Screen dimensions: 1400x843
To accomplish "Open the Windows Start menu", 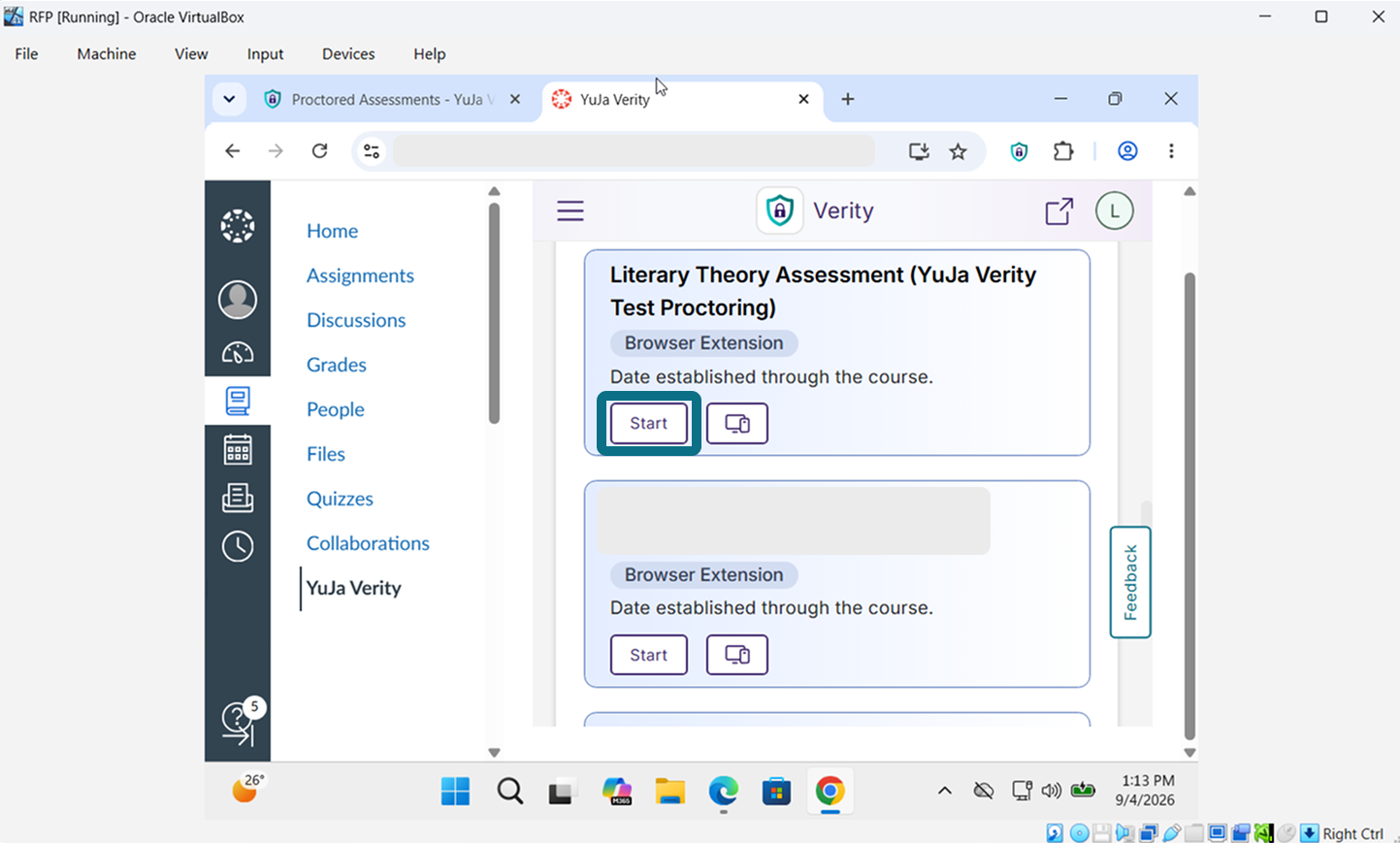I will (455, 792).
